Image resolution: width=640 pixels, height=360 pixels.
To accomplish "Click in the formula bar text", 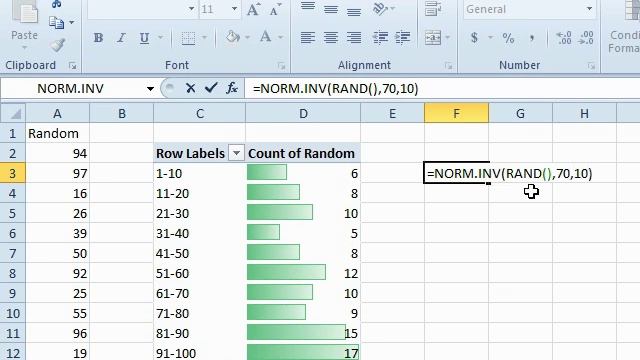I will coord(336,89).
